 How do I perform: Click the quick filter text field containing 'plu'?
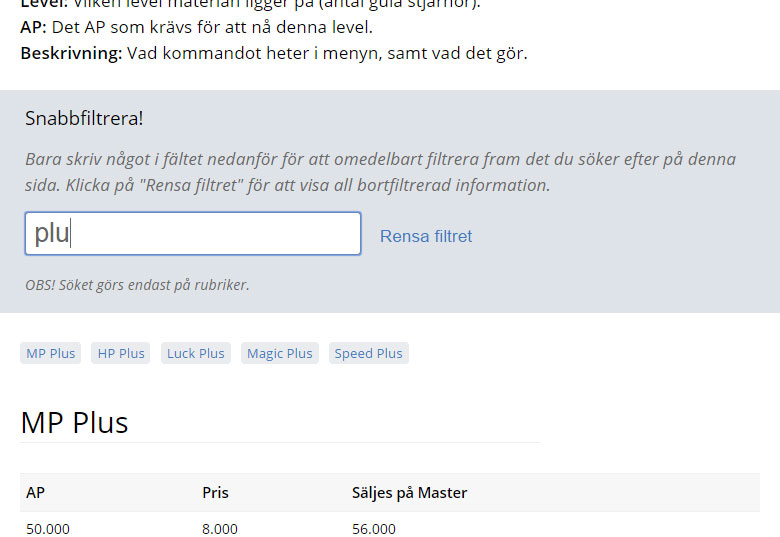192,234
